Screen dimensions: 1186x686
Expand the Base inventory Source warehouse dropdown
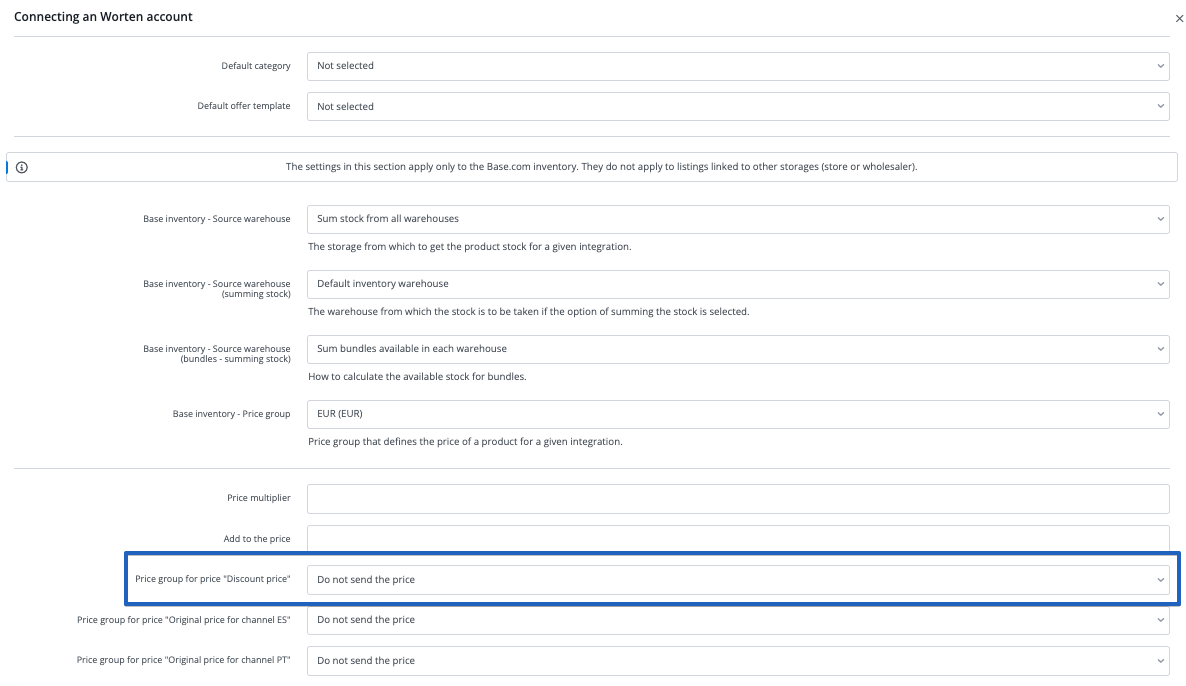pos(737,219)
